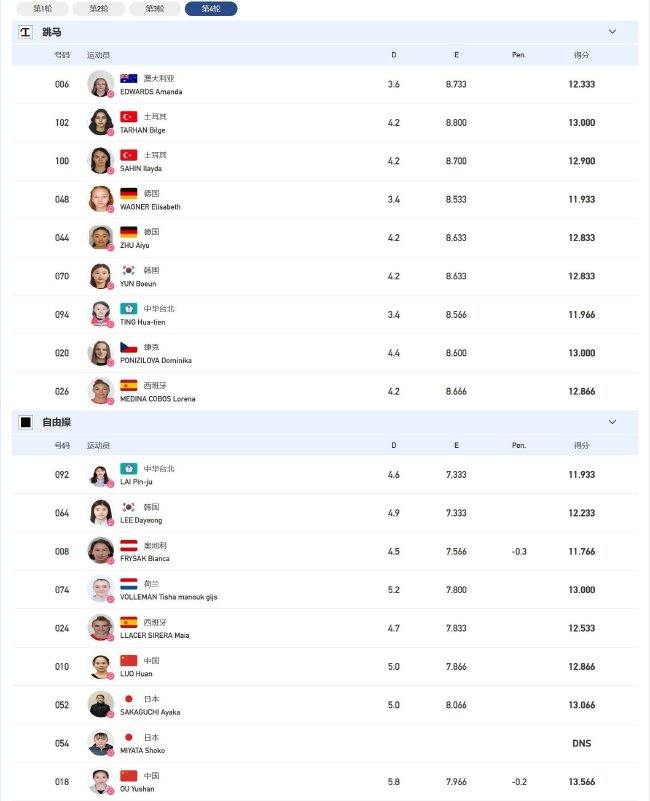Viewport: 650px width, 801px height.
Task: Click the vault (跳马) apparatus icon
Action: 26,32
